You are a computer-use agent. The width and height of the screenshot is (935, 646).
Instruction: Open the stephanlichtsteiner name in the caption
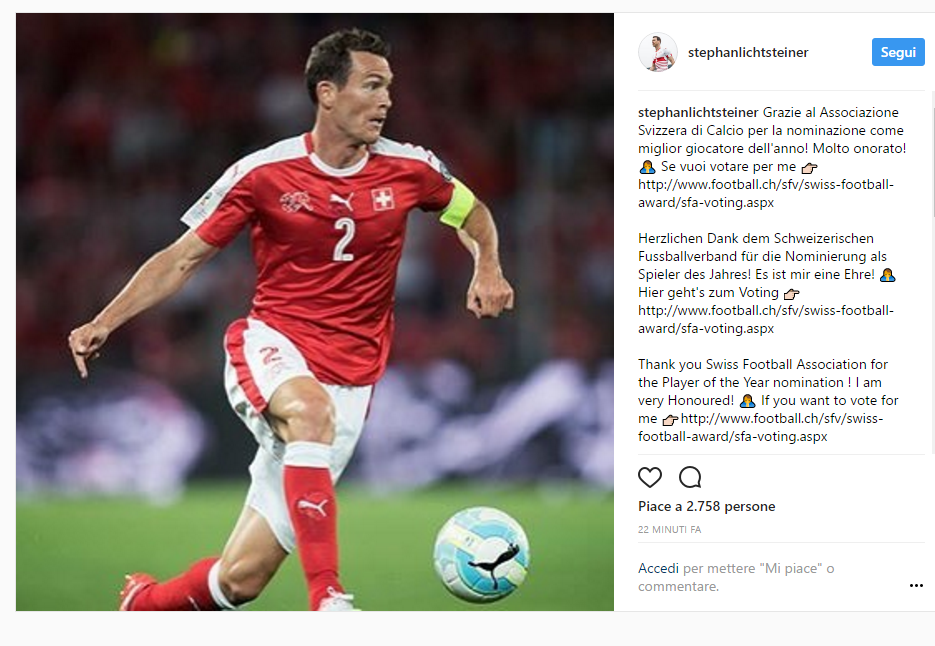click(698, 112)
